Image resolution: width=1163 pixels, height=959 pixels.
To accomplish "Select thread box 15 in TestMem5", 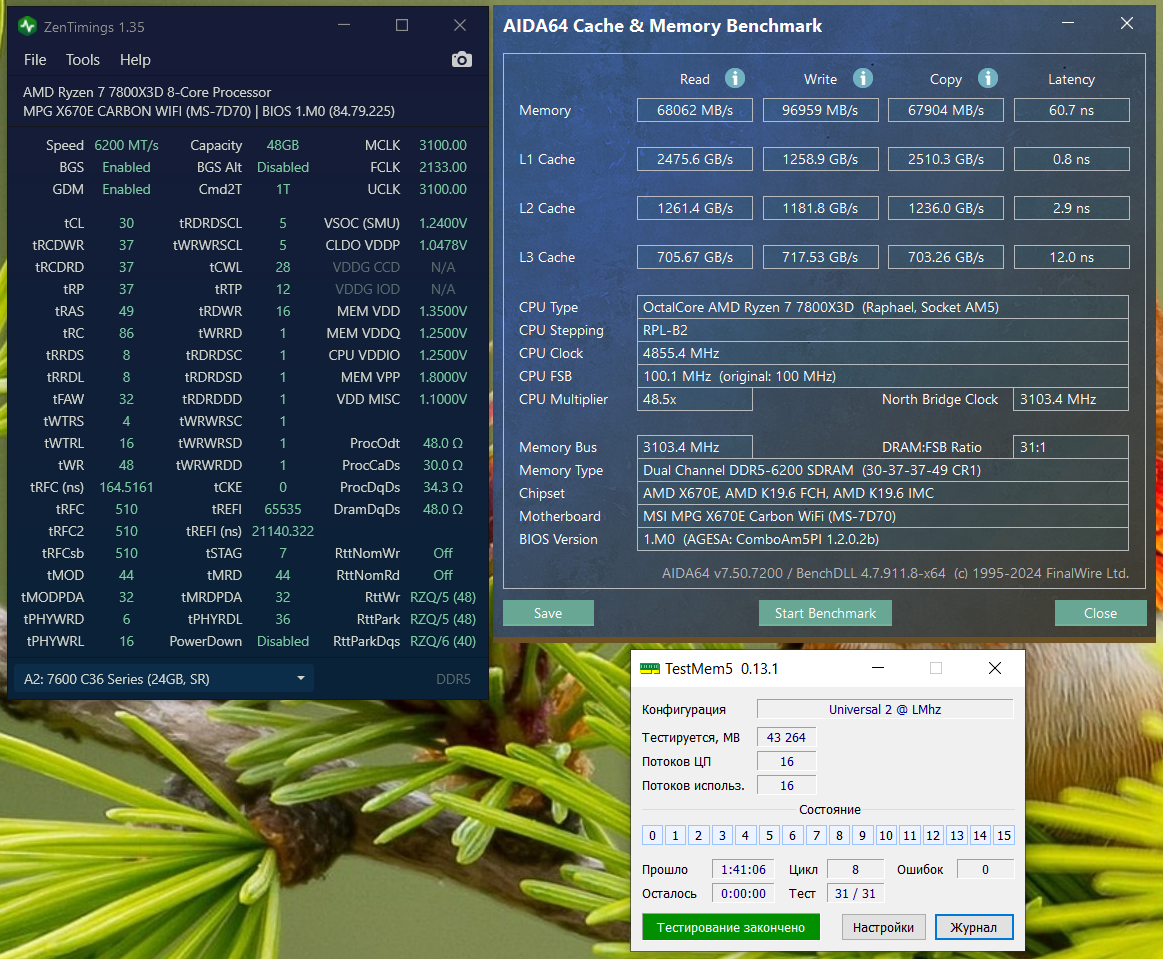I will 1004,835.
